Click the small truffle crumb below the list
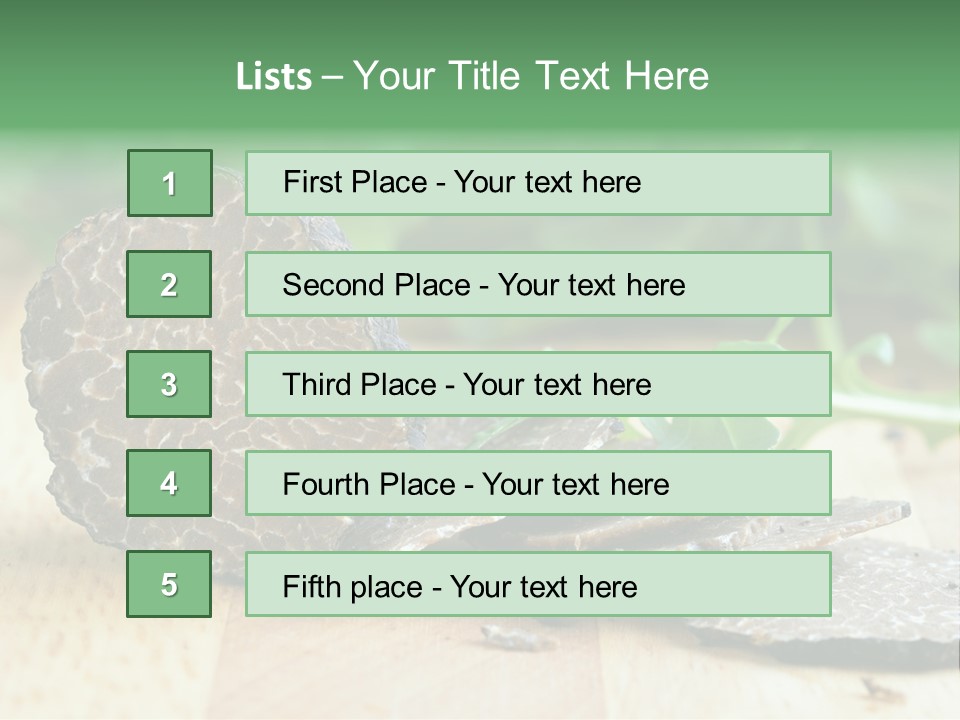The image size is (960, 720). 508,636
